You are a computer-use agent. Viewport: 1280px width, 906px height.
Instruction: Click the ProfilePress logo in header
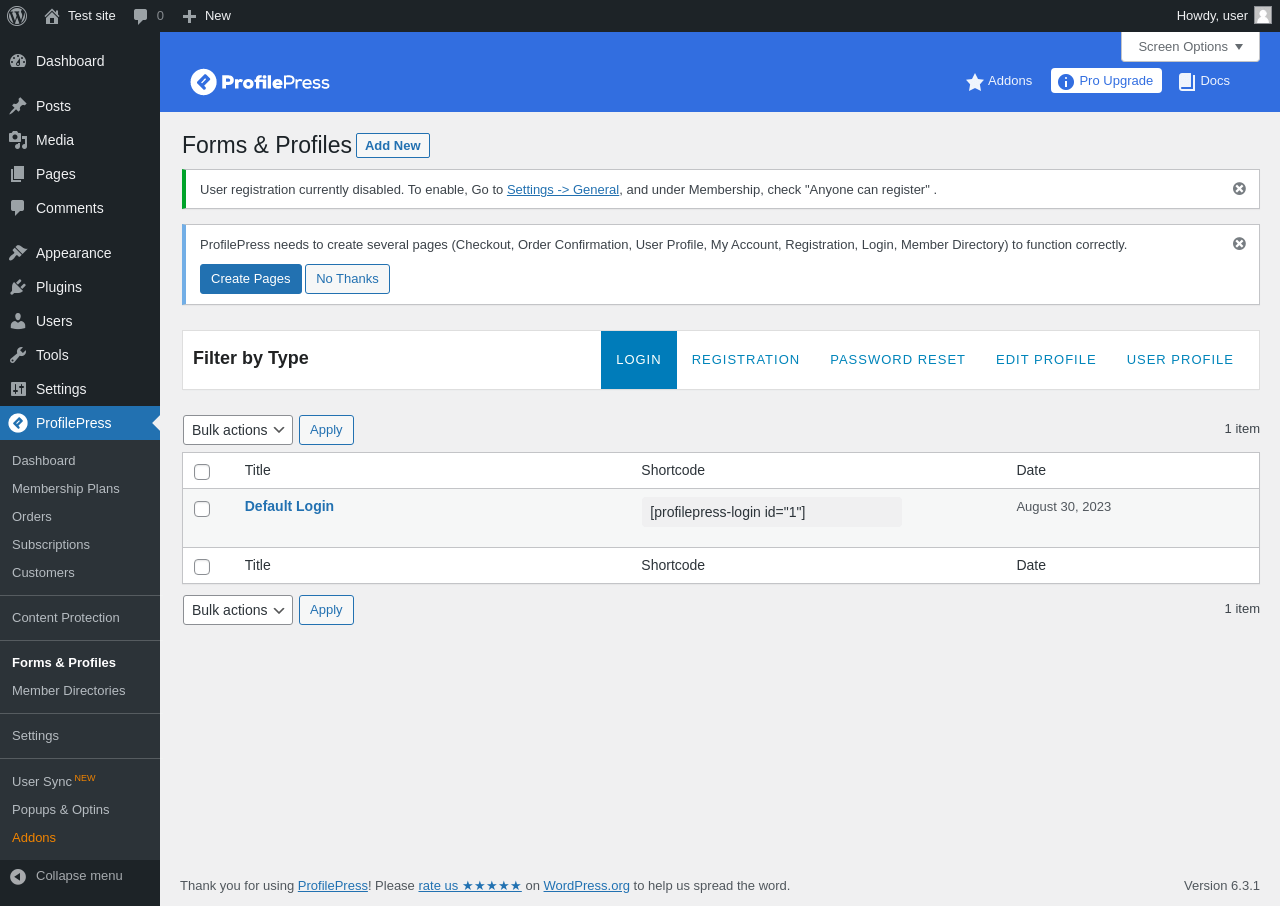[x=260, y=82]
